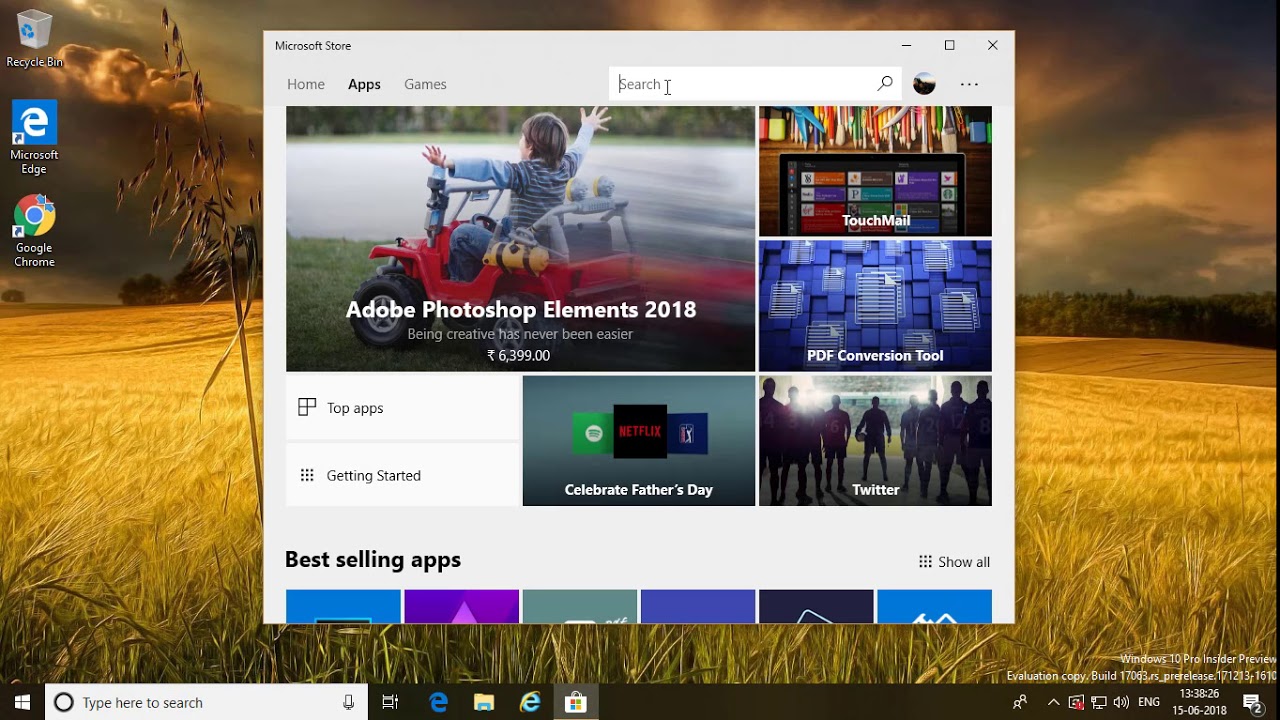
Task: Open the TouchMail tile
Action: [875, 171]
